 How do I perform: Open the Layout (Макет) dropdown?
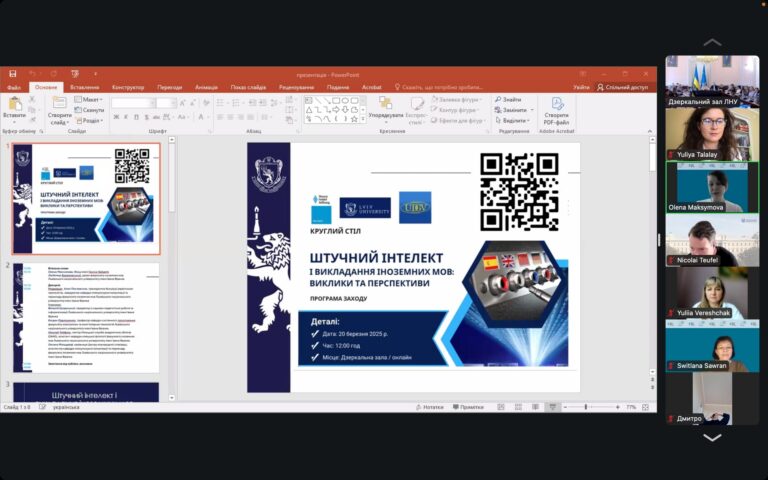tap(88, 99)
